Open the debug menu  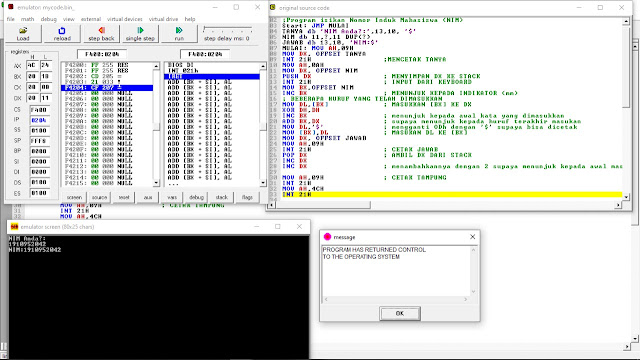[x=49, y=19]
